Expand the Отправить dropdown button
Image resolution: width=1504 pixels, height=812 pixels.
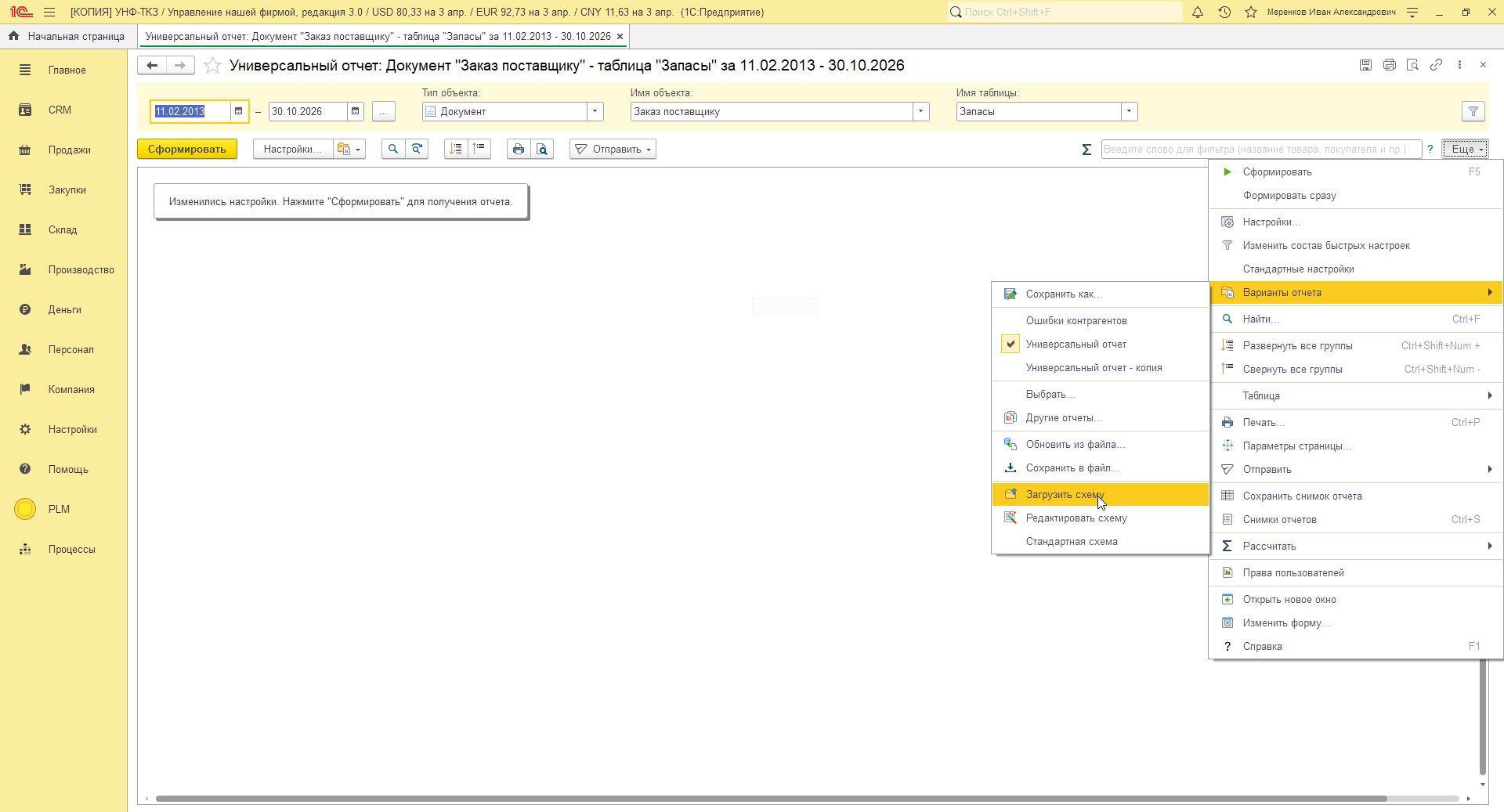[613, 150]
